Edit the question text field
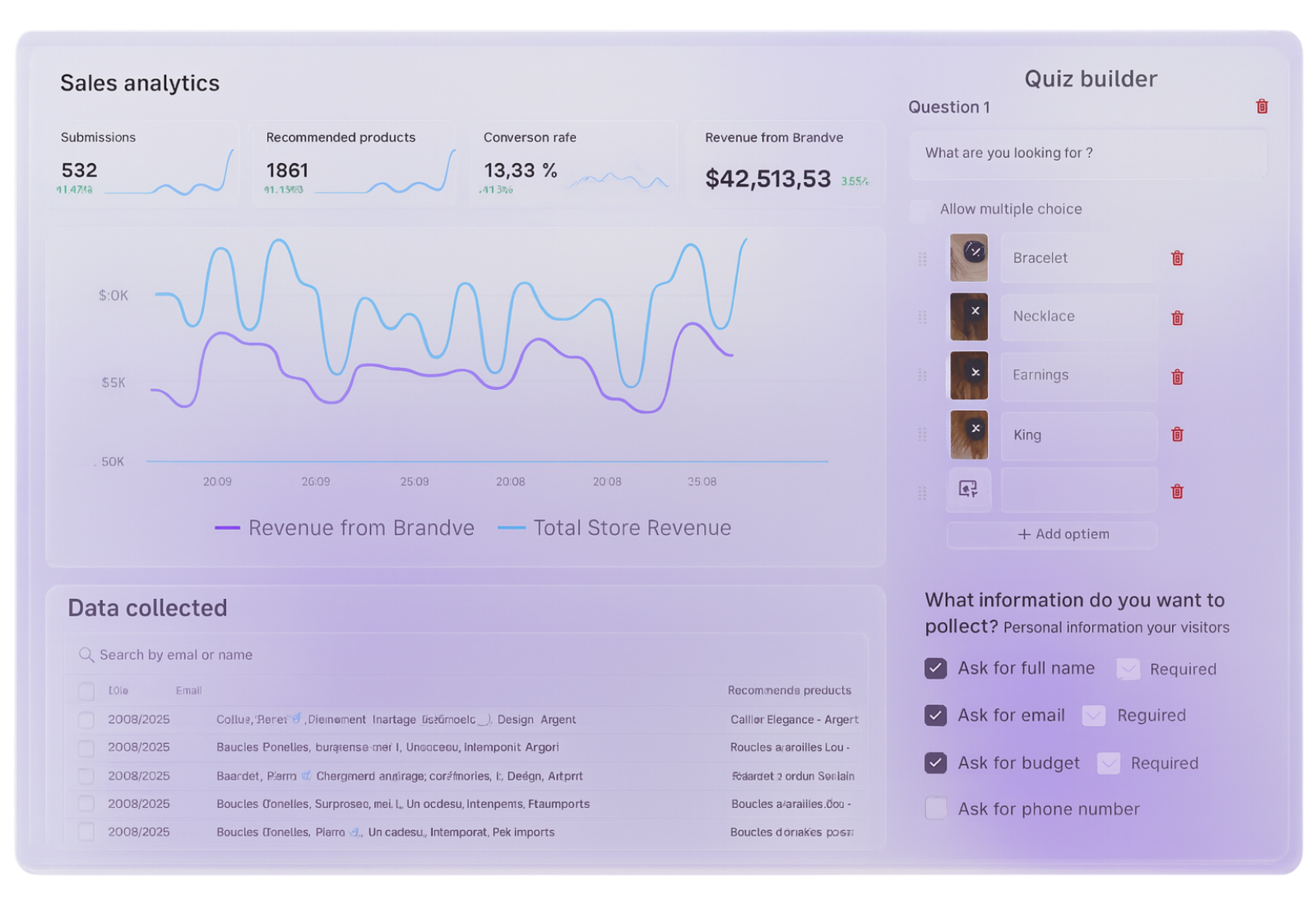 point(1087,154)
